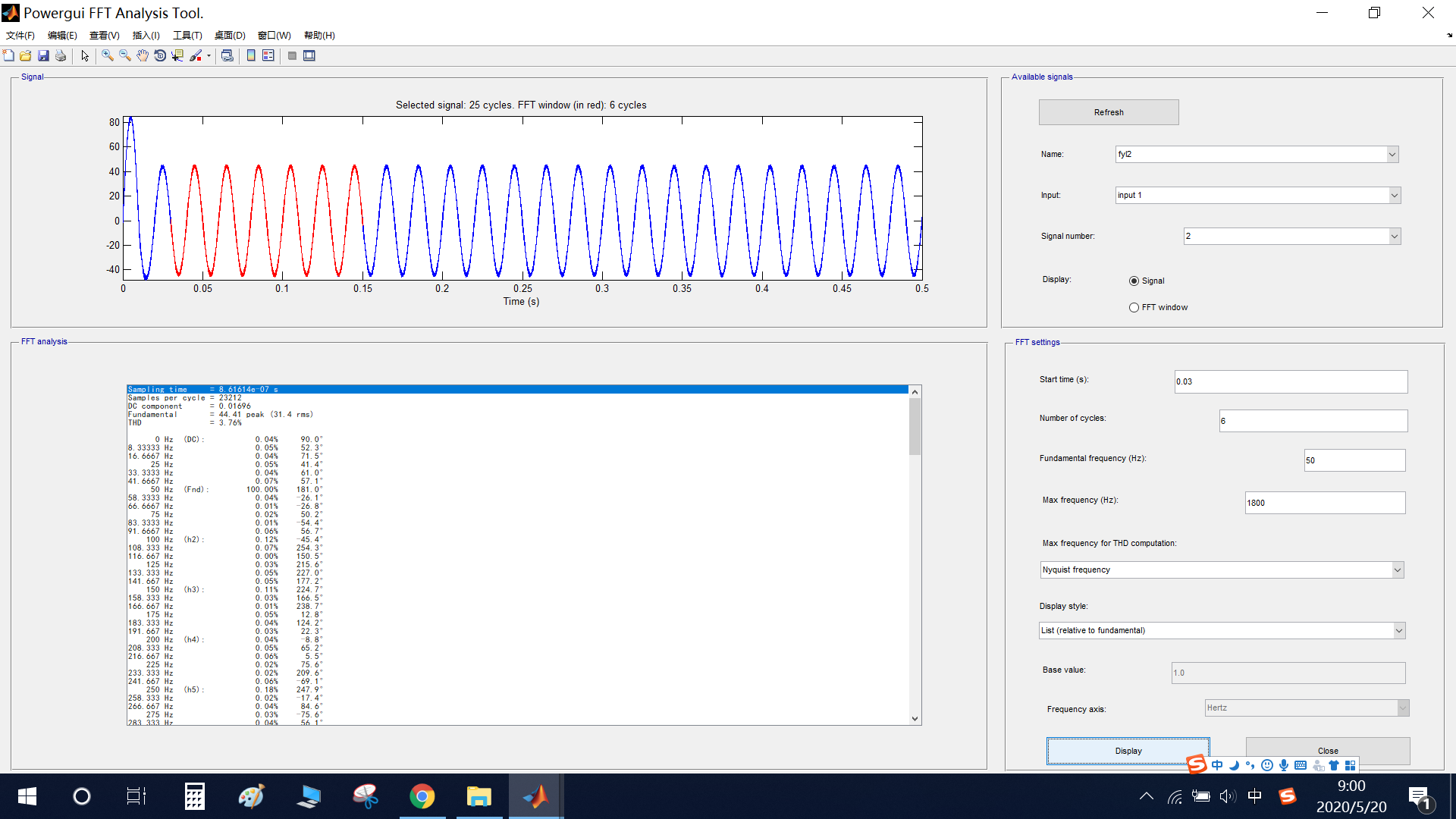The height and width of the screenshot is (819, 1456).
Task: Activate the Pan (hand) tool
Action: click(142, 55)
